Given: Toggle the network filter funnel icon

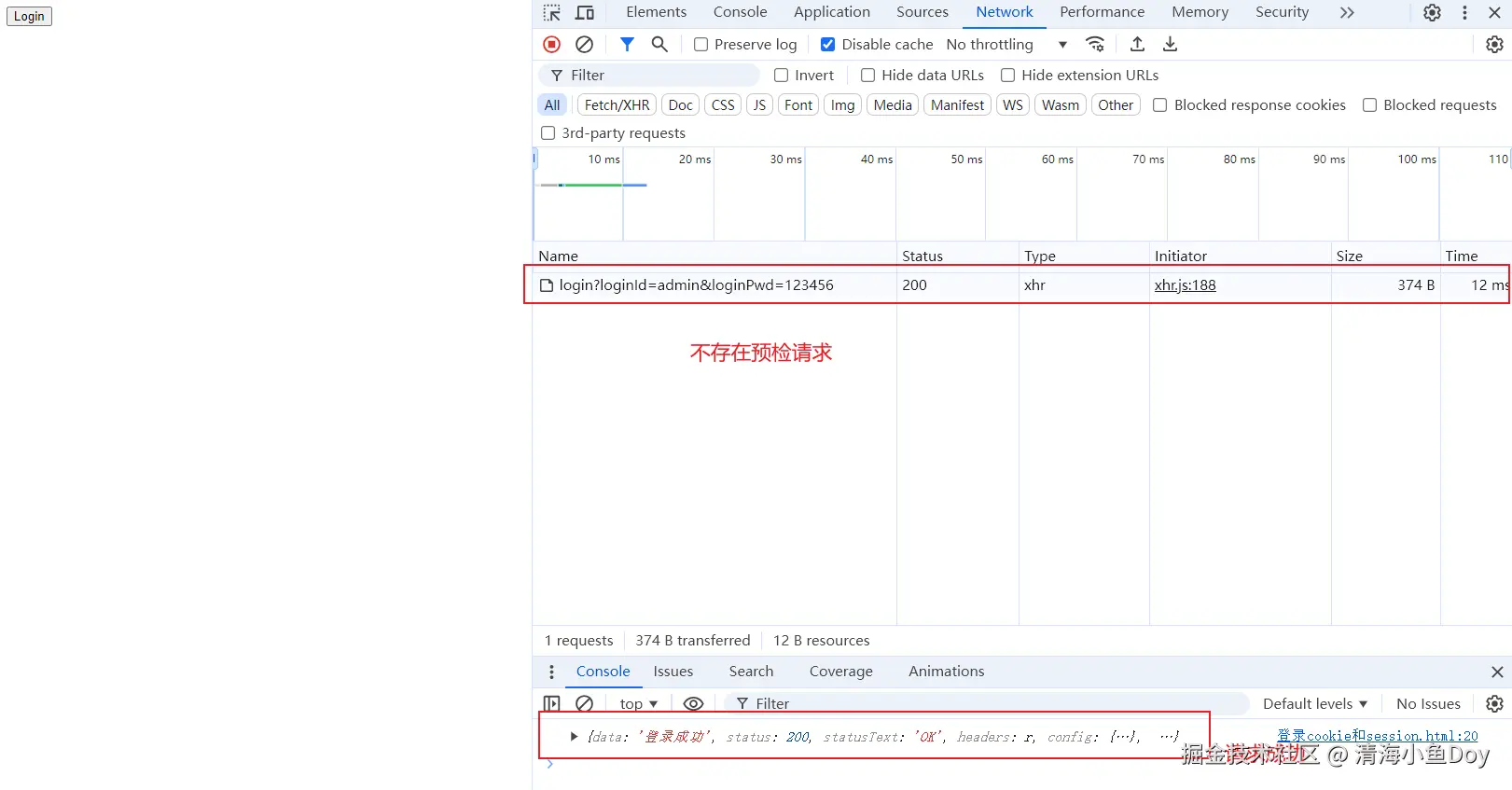Looking at the screenshot, I should (627, 44).
